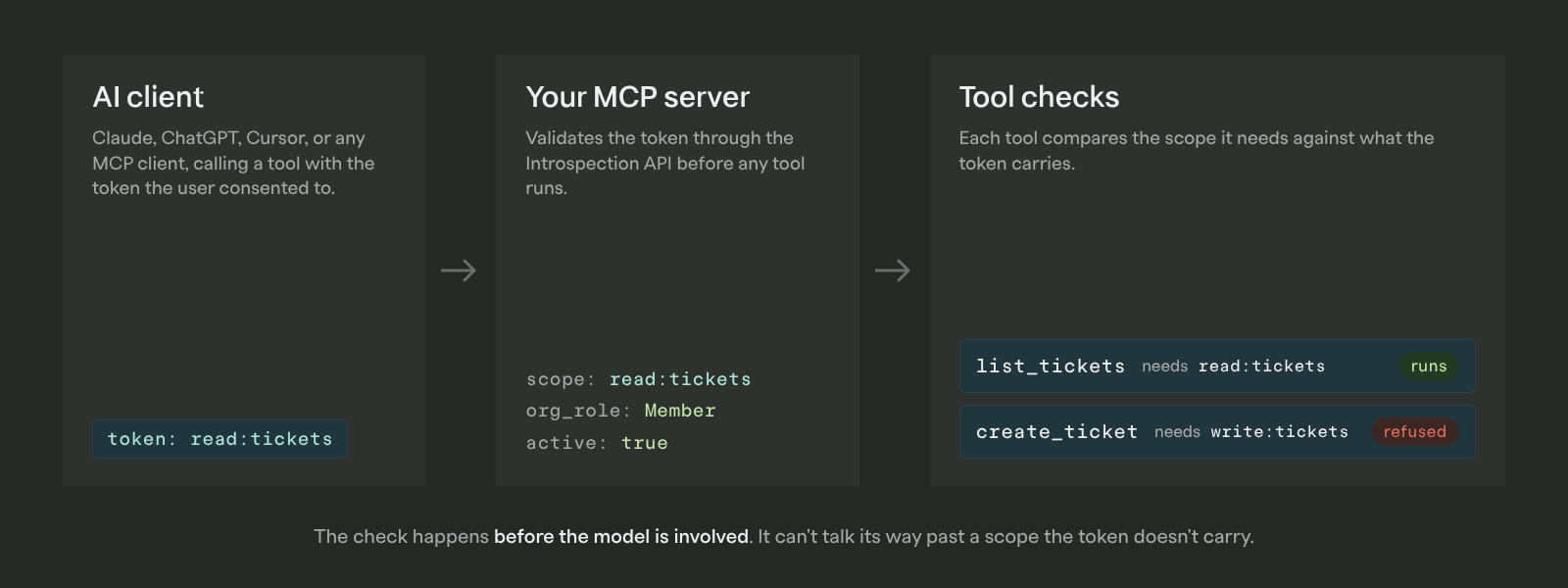The width and height of the screenshot is (1568, 588).
Task: Click the red 'refused' status badge
Action: pyautogui.click(x=1415, y=432)
